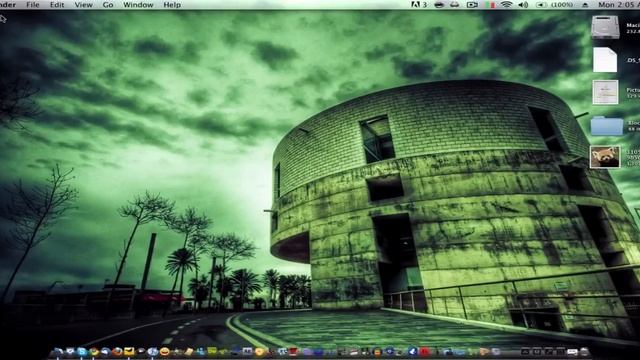Open the Italian flag input source menu

click(490, 5)
